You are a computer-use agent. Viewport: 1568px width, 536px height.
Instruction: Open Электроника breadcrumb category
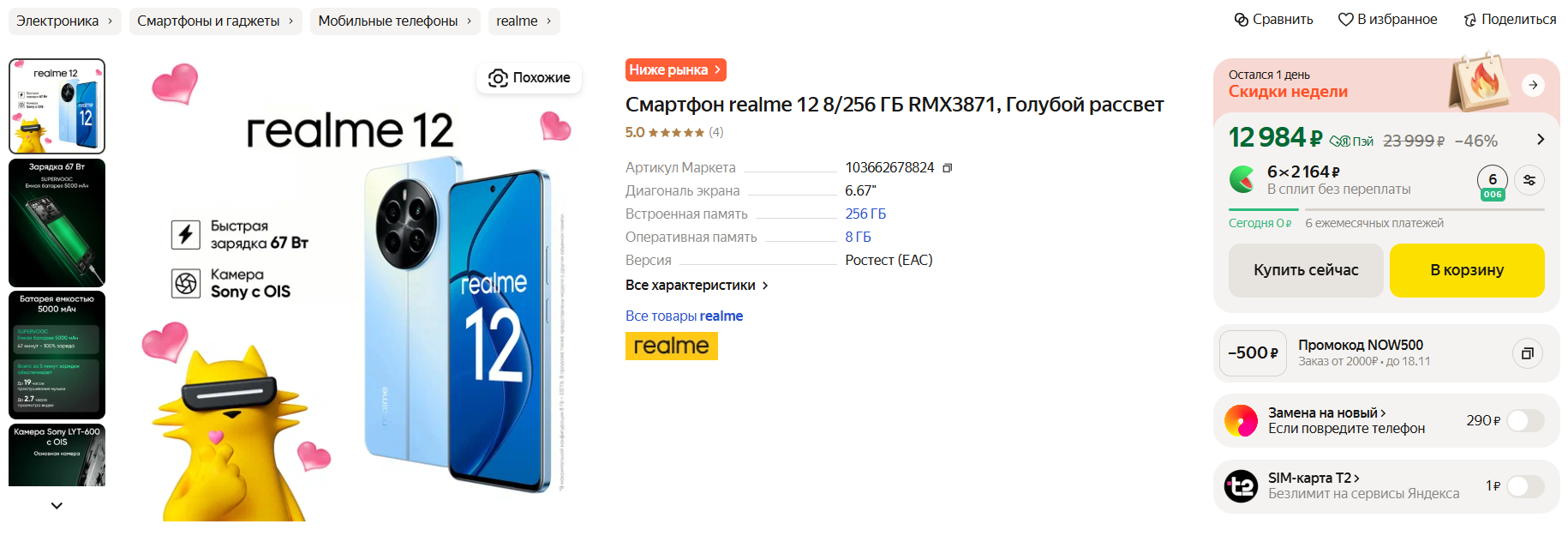tap(63, 21)
